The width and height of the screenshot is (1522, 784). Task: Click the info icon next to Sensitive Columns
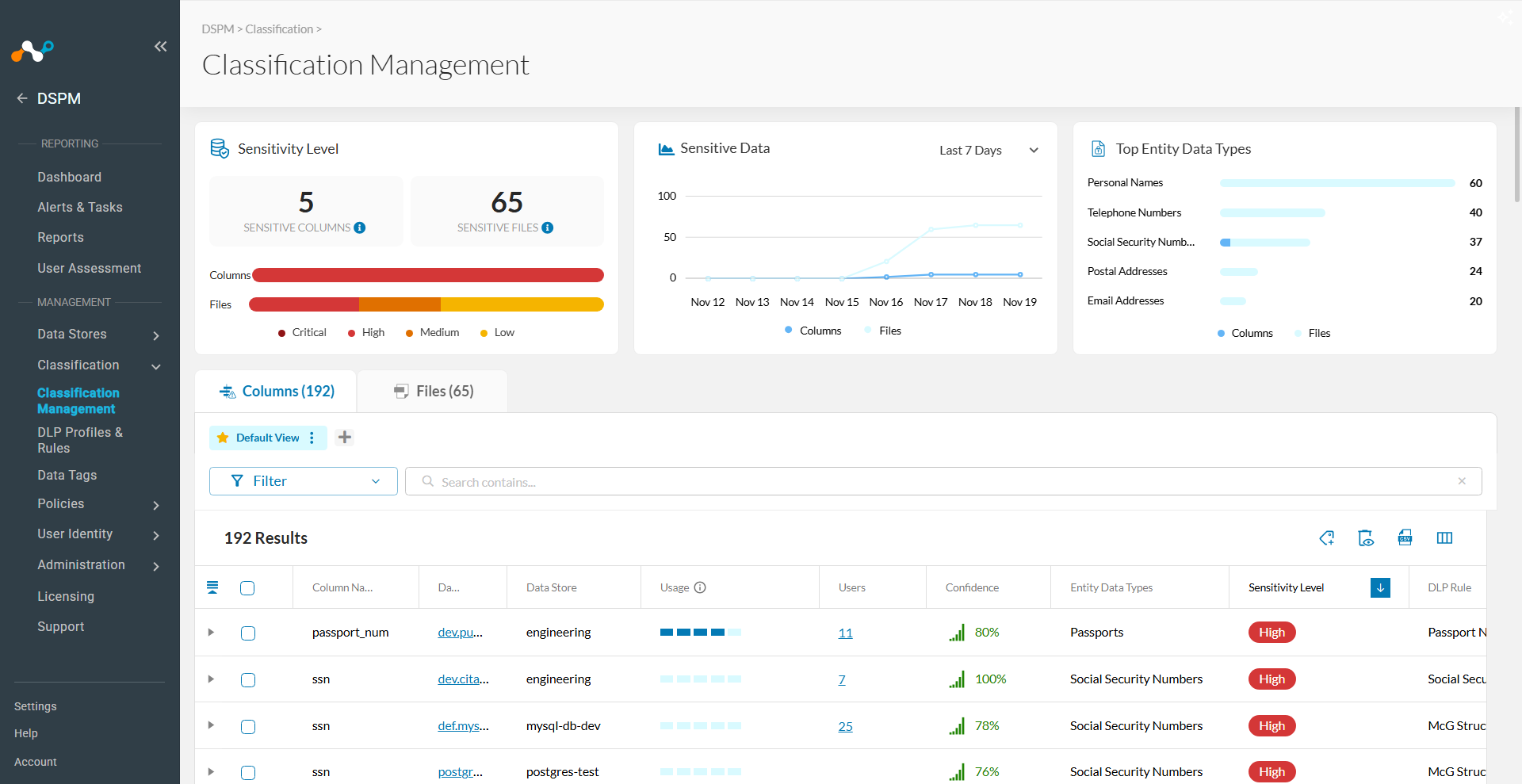pos(361,228)
